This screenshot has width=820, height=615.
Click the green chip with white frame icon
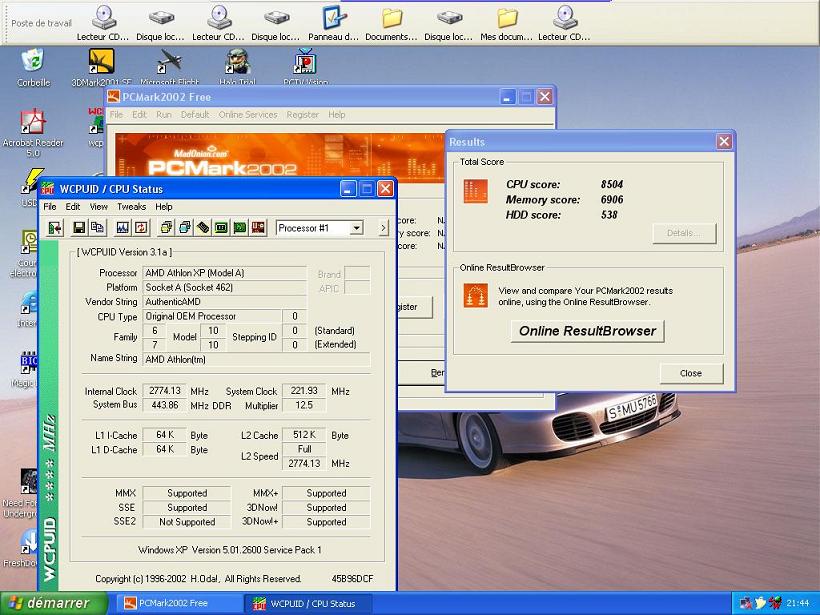click(x=221, y=228)
